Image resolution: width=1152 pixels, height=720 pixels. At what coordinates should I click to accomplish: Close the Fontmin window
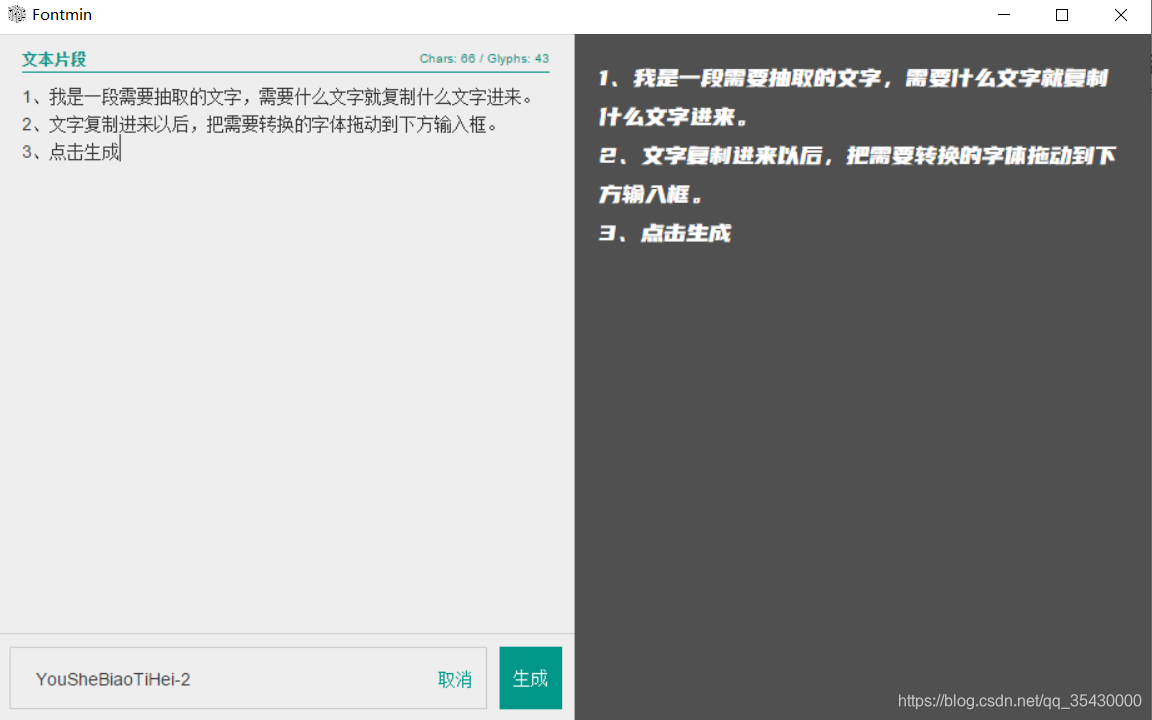1120,15
